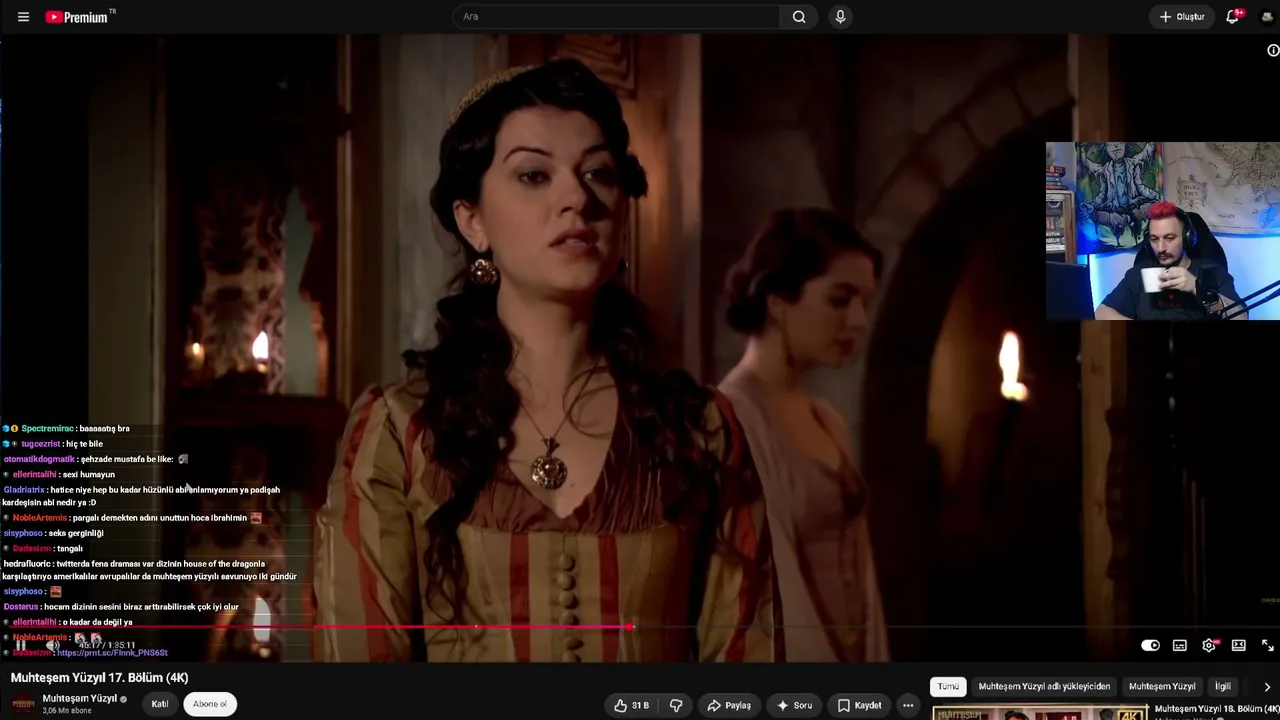1280x720 pixels.
Task: Click chat username Dosterus
Action: pyautogui.click(x=21, y=607)
